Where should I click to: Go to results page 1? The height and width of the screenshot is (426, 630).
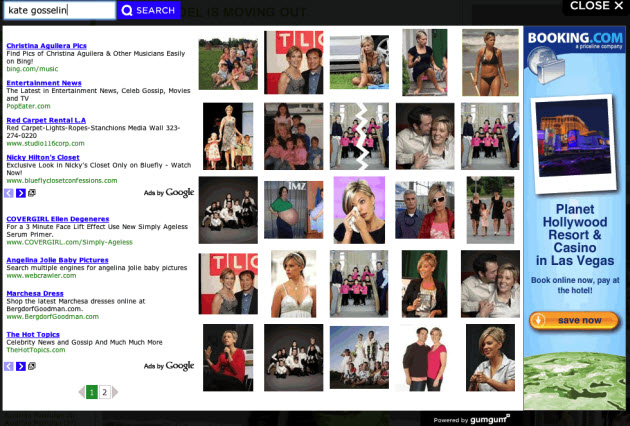92,392
